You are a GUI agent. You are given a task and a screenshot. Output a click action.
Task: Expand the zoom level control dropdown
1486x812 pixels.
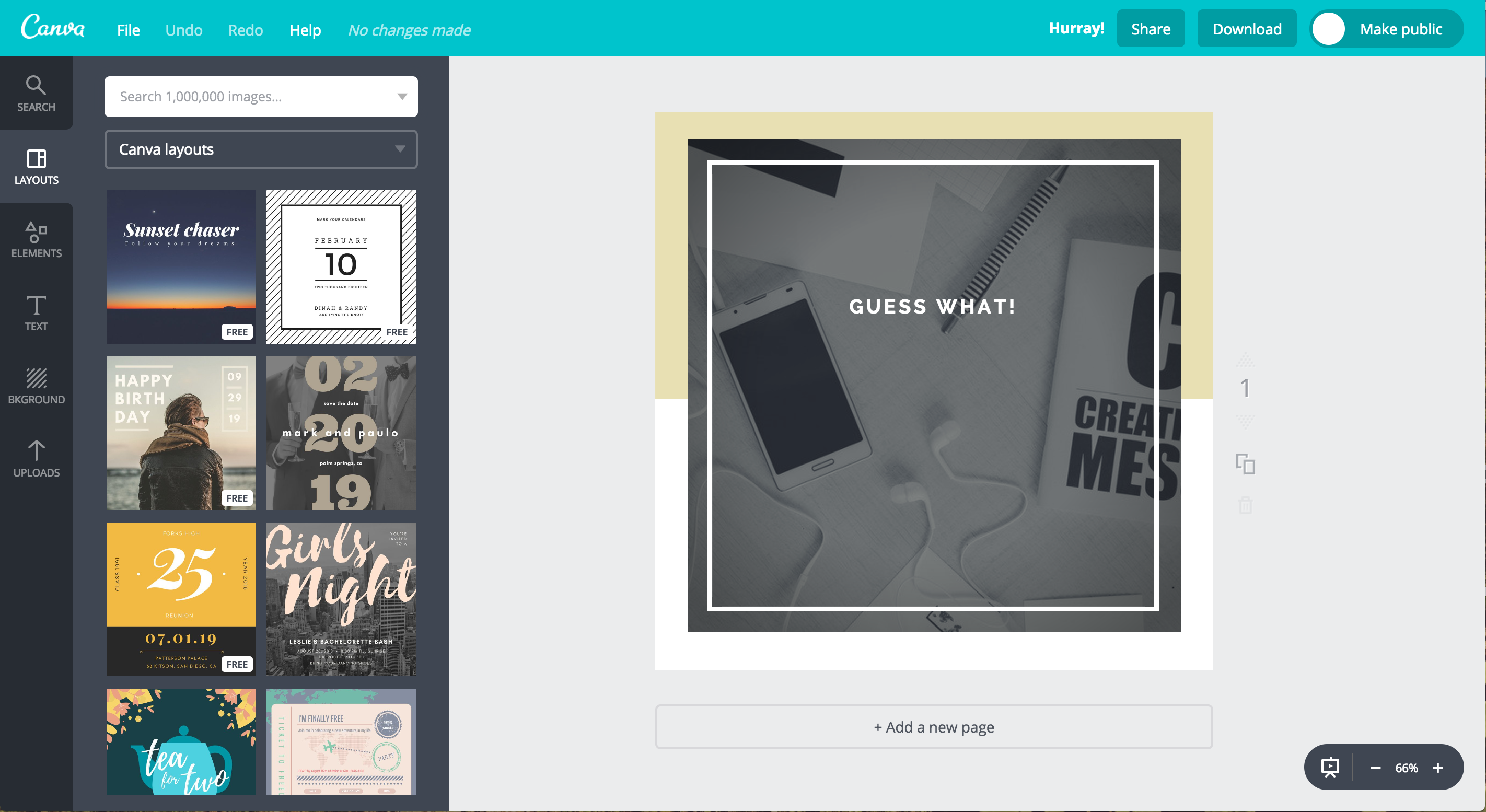point(1406,768)
